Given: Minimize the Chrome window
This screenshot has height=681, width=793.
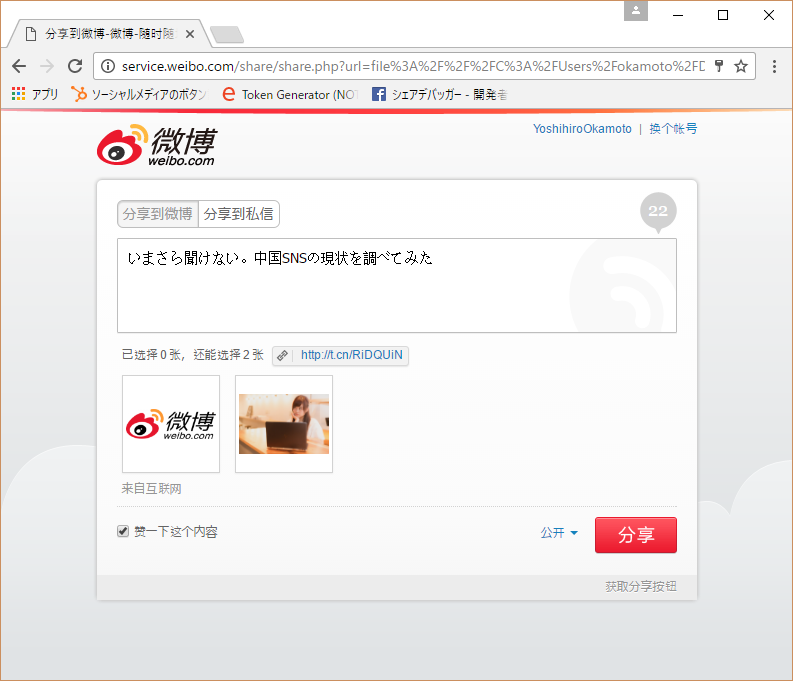Looking at the screenshot, I should [678, 15].
